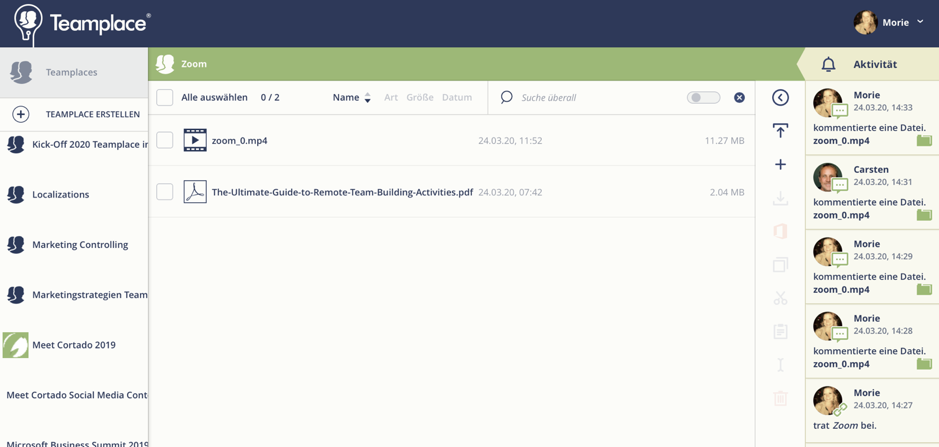
Task: Clear search with the X button
Action: [x=740, y=98]
